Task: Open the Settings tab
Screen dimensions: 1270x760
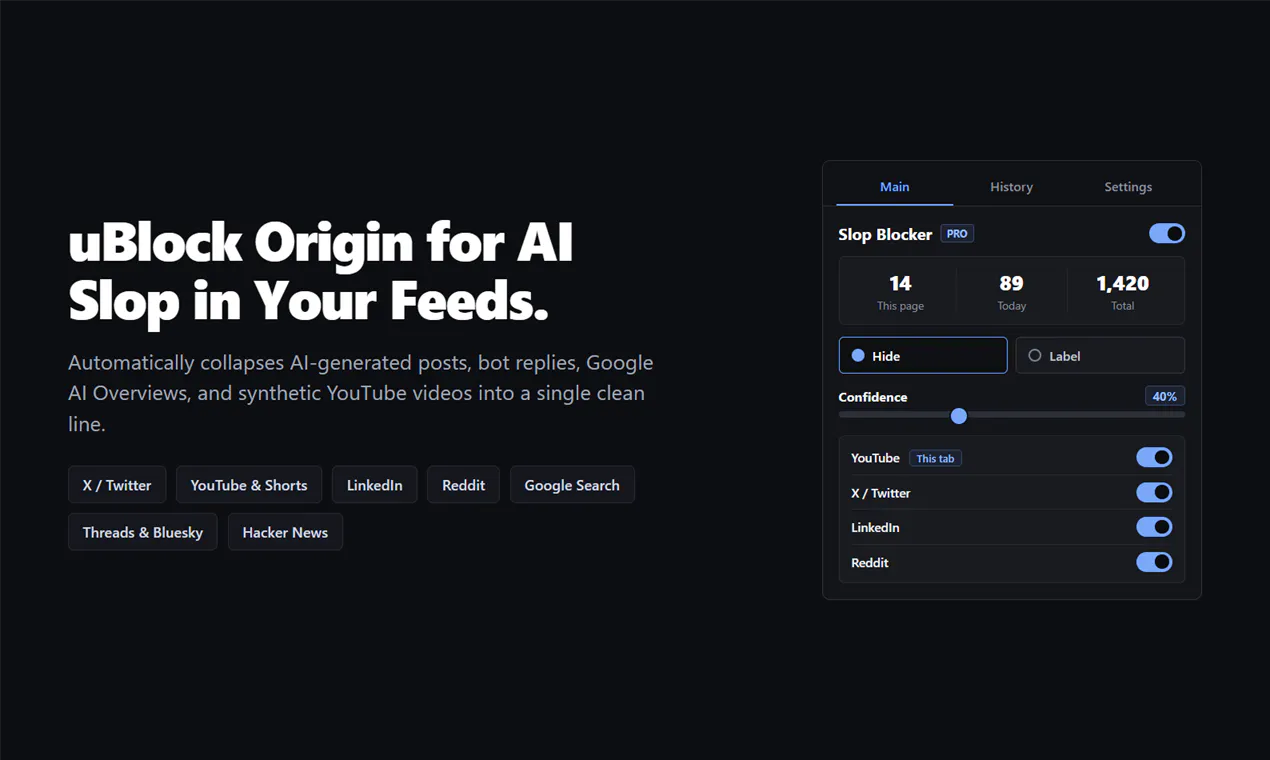Action: click(1128, 187)
